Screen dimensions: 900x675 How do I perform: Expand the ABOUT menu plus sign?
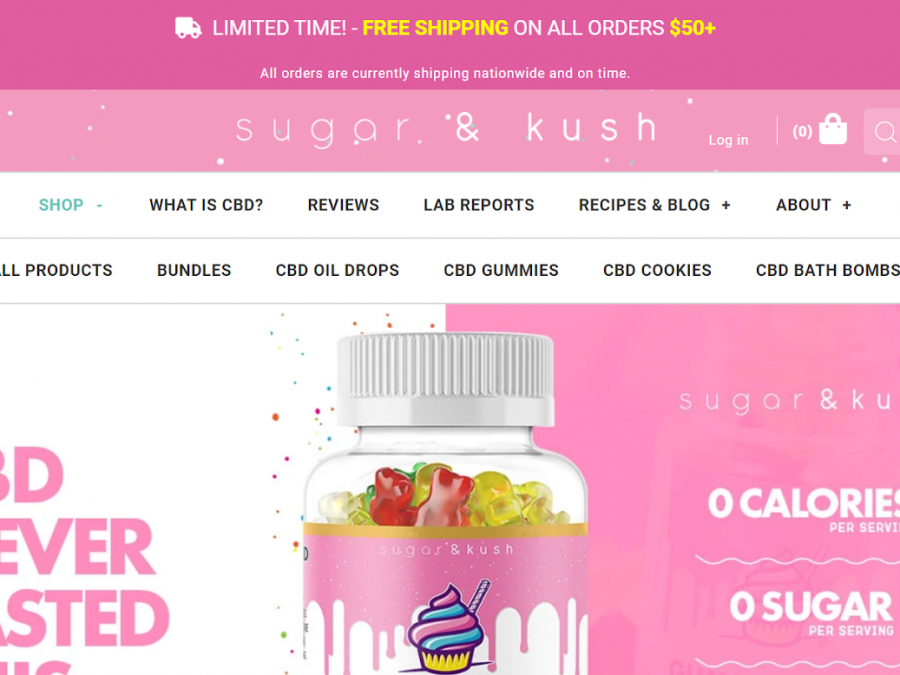(x=847, y=205)
